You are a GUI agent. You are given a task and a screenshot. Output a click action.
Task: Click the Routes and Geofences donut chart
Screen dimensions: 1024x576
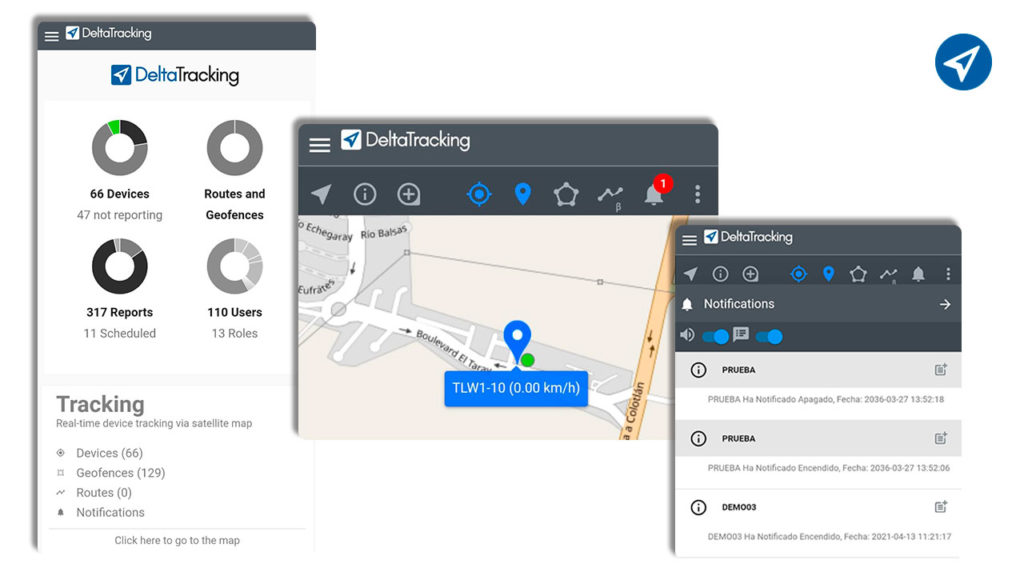pyautogui.click(x=234, y=148)
